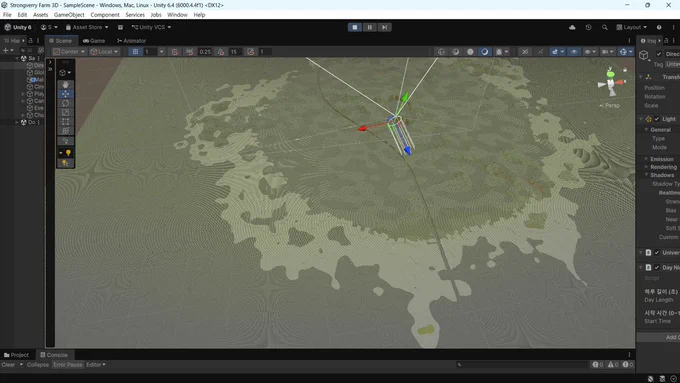Click the background tasks status bar icon

(x=673, y=379)
